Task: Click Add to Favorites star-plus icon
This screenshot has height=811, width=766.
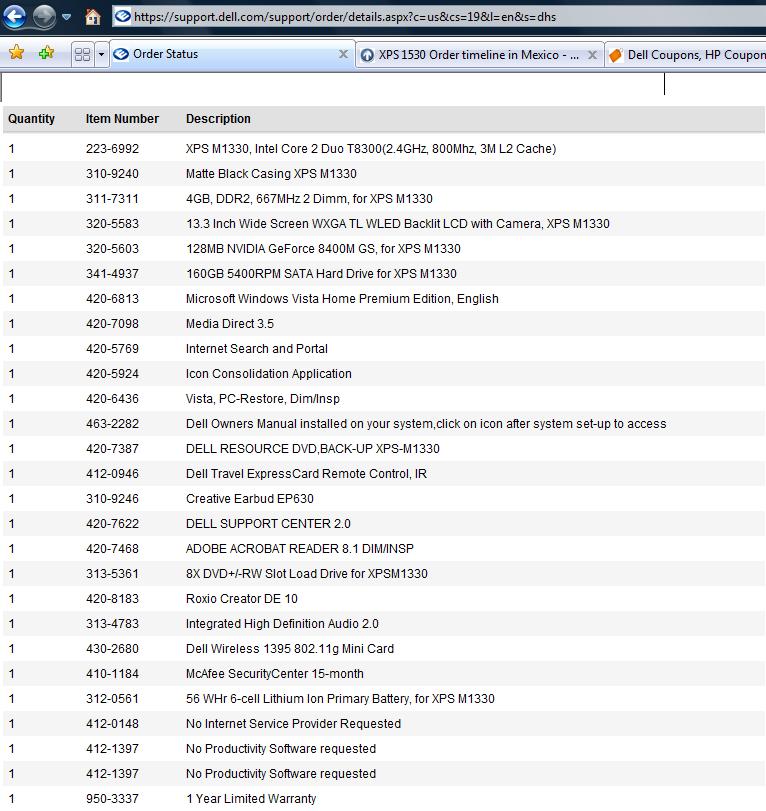Action: [x=46, y=53]
